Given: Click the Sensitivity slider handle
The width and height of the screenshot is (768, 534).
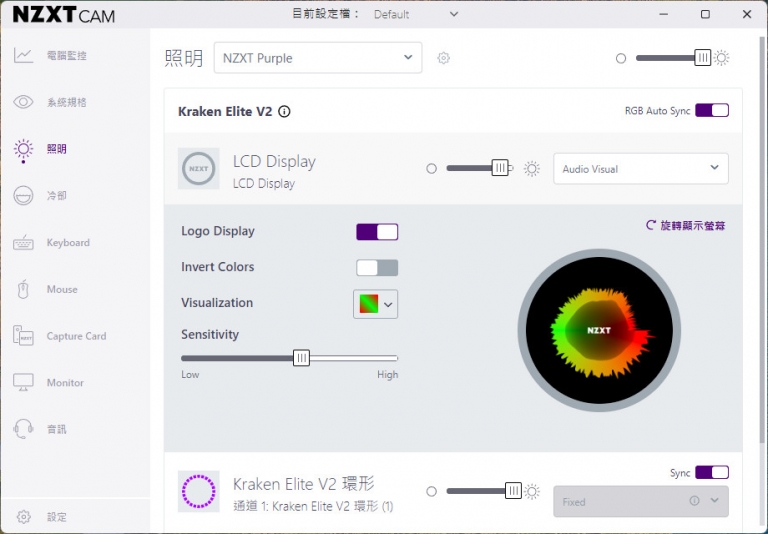Looking at the screenshot, I should coord(301,358).
